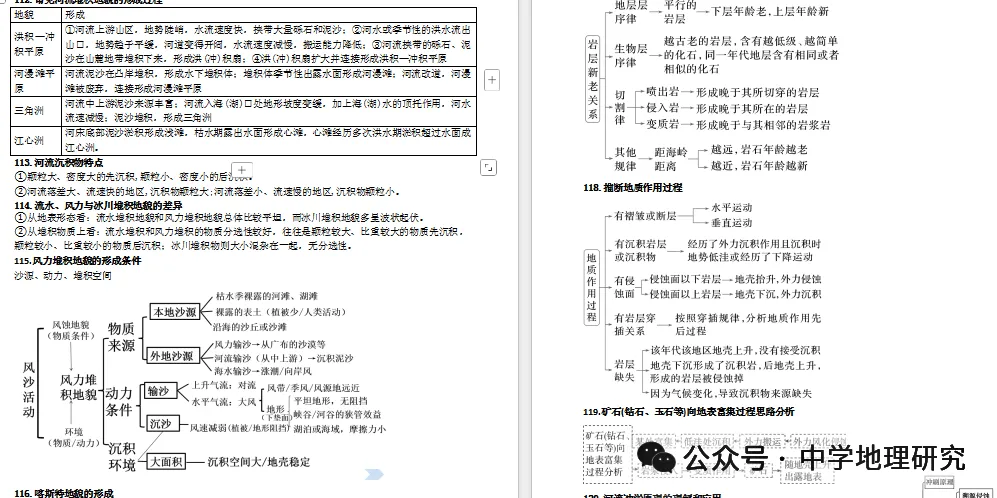Click heading "118. 推断地质作用过程"
The image size is (997, 498).
tap(632, 188)
